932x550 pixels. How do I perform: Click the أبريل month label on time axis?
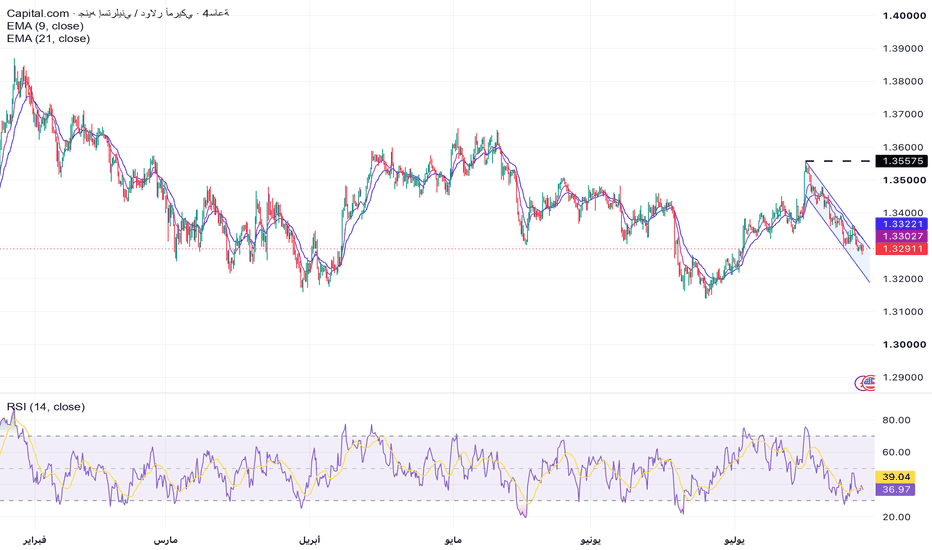[x=309, y=540]
